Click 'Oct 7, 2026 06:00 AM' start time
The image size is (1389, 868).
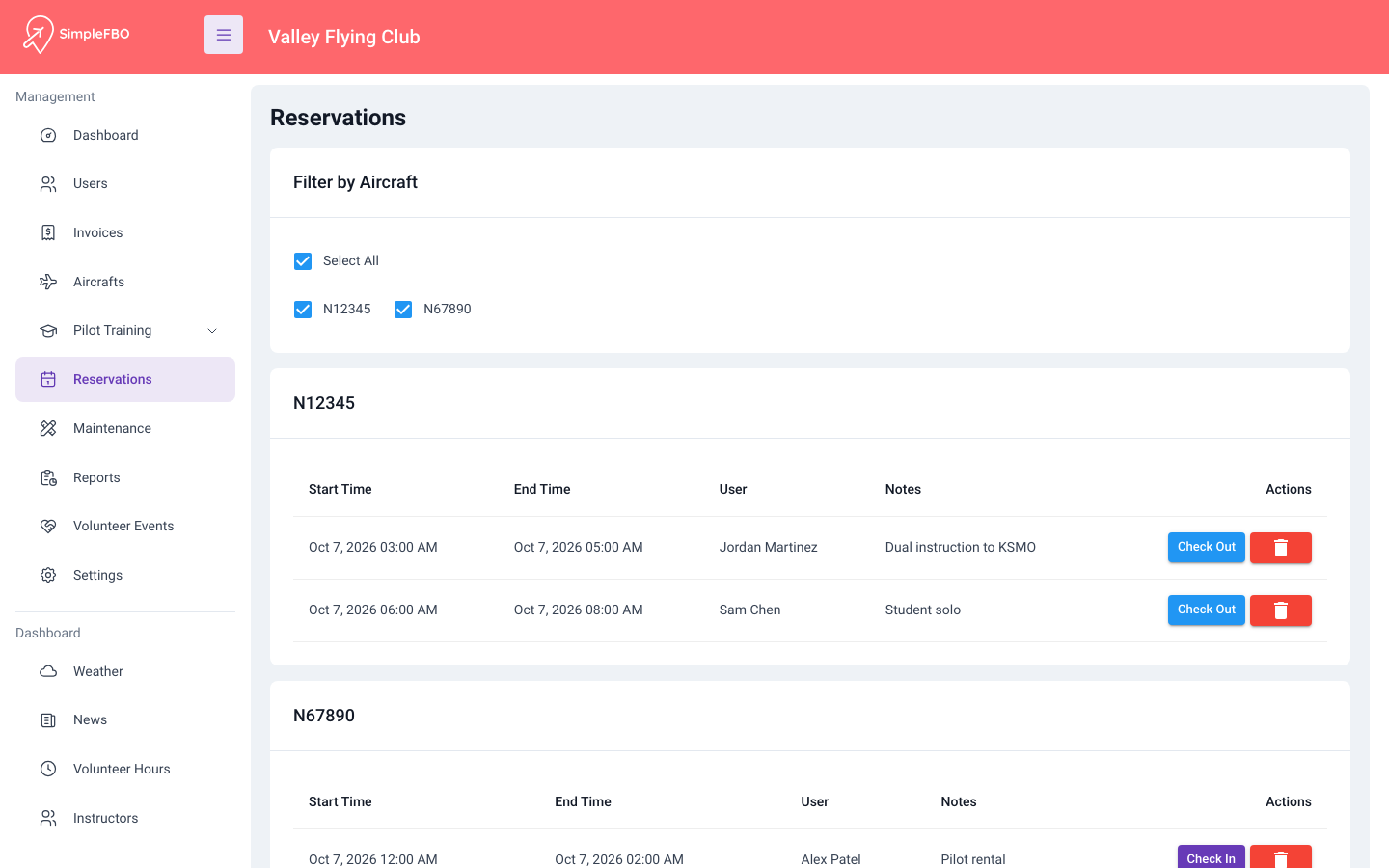click(x=373, y=610)
